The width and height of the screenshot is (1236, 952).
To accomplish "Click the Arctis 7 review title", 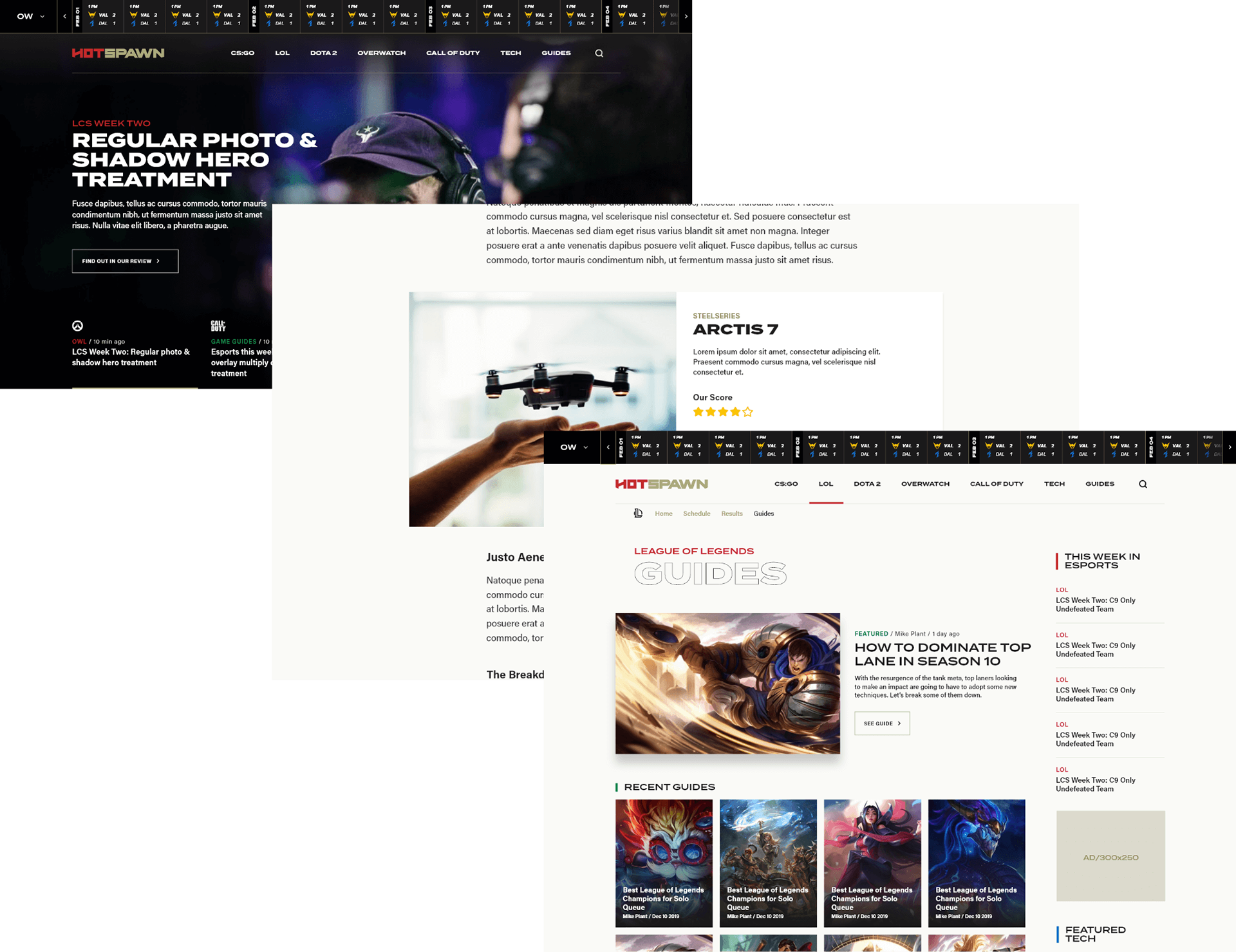I will click(735, 330).
